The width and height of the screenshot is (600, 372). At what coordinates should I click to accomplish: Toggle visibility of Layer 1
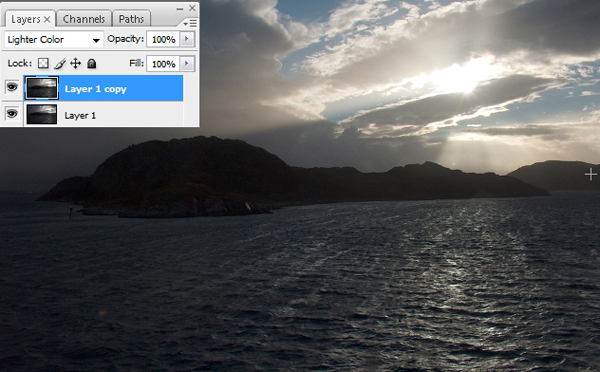coord(12,114)
